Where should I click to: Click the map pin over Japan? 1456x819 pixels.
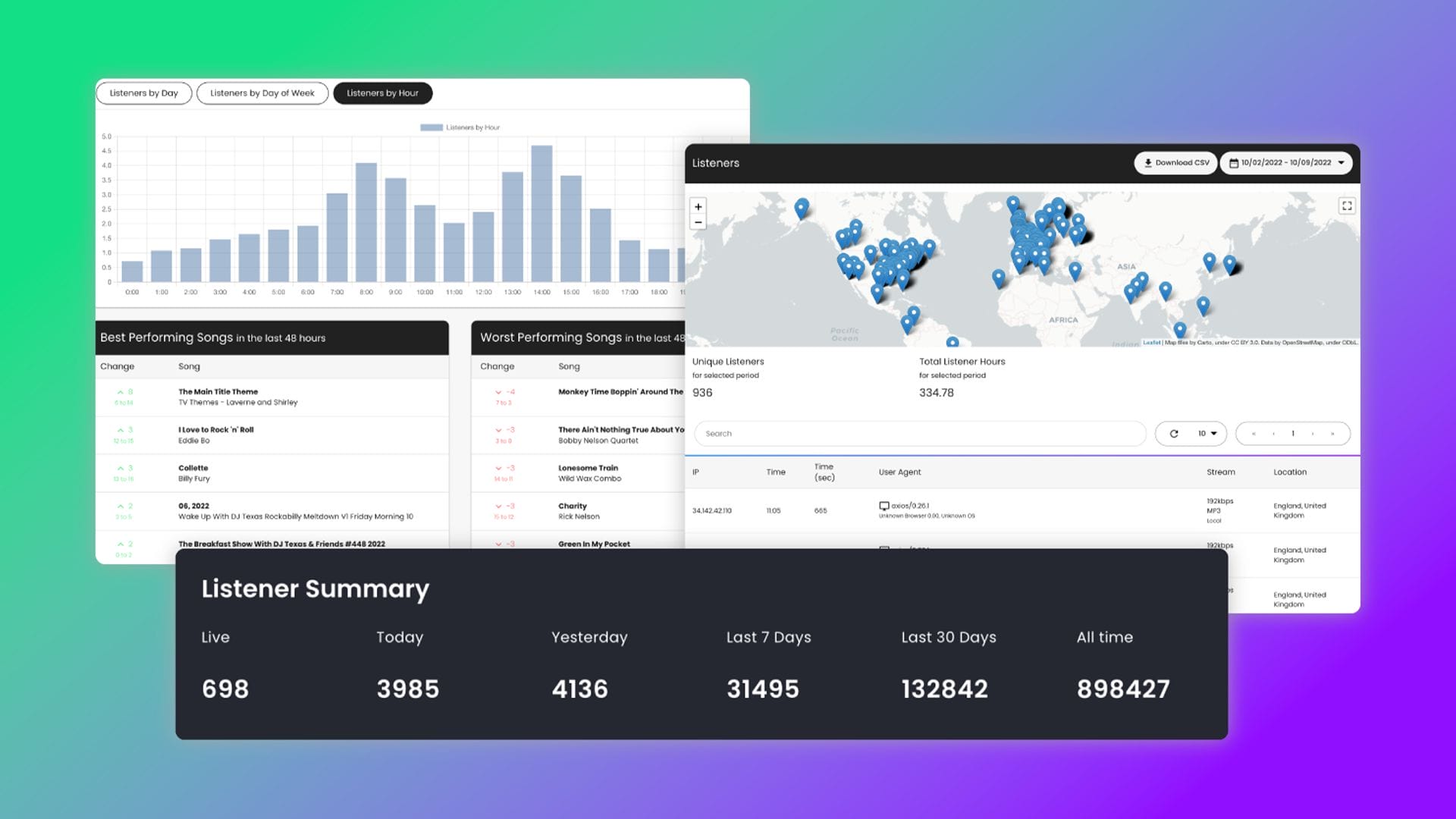pyautogui.click(x=1228, y=264)
